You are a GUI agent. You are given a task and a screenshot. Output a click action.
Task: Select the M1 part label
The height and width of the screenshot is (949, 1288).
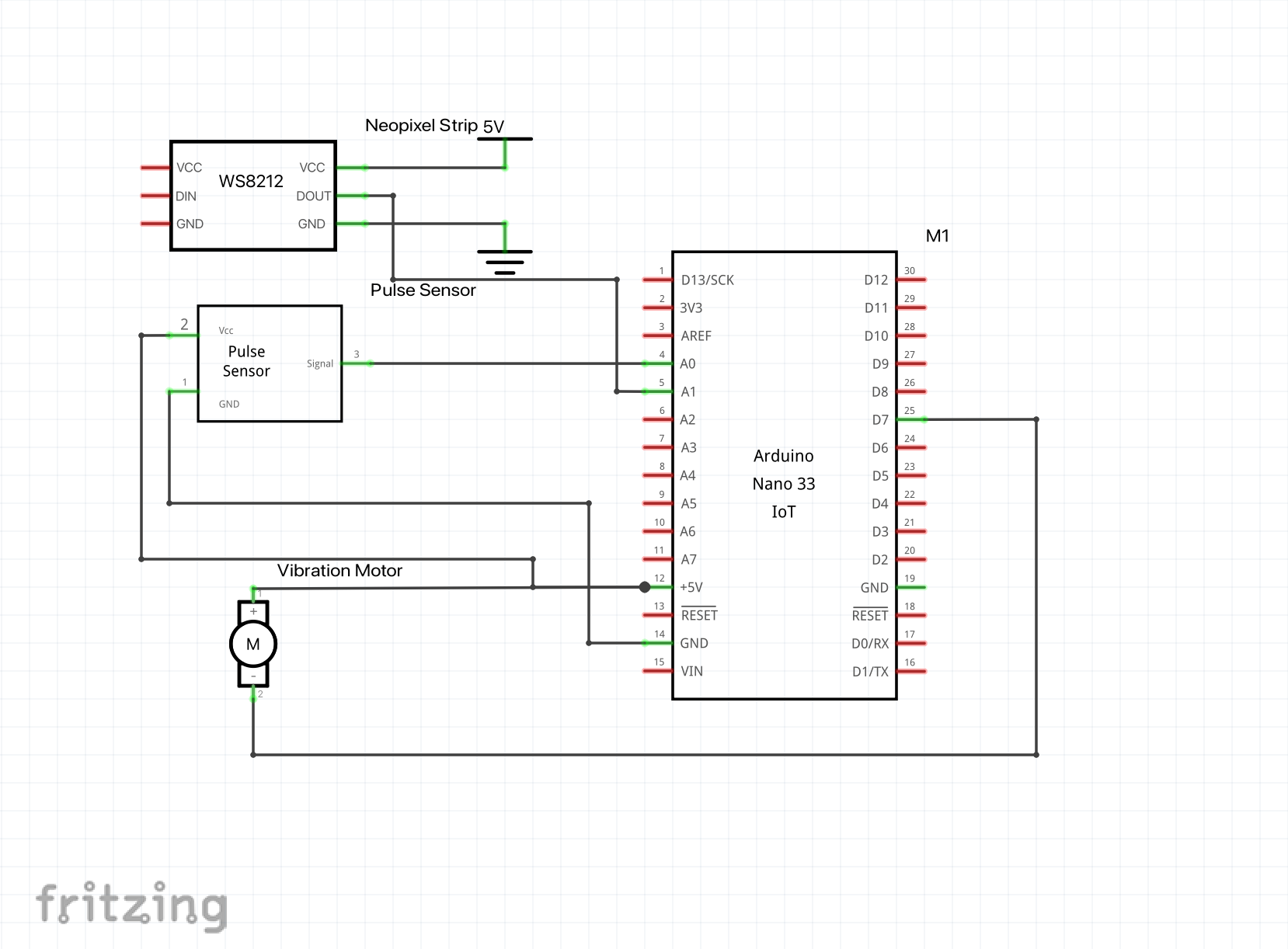tap(938, 236)
